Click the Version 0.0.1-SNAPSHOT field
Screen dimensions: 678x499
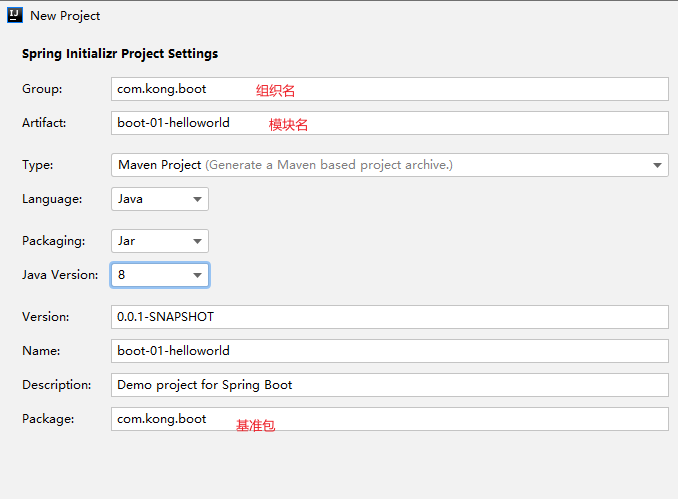coord(390,317)
